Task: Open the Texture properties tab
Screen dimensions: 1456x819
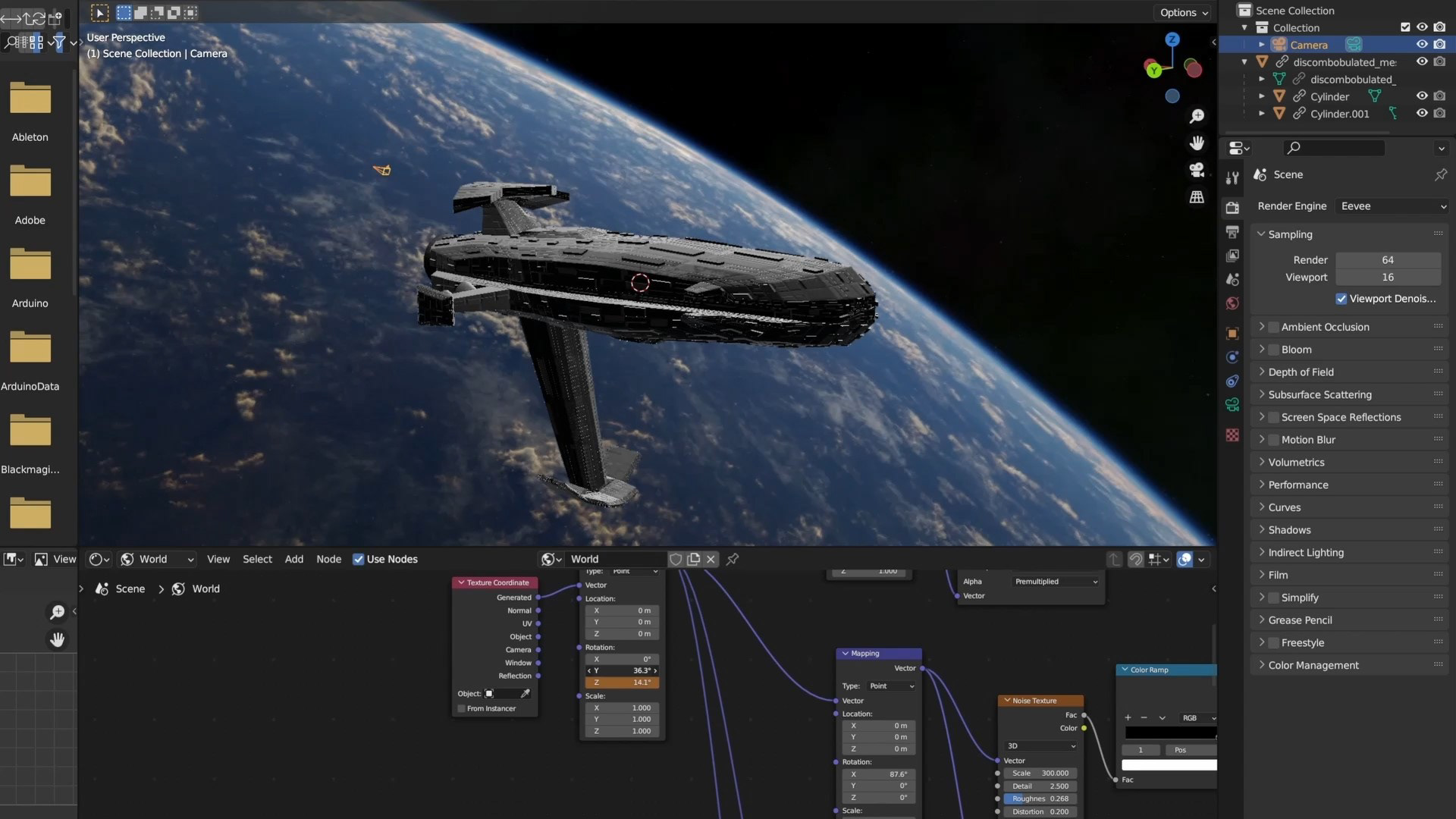Action: pyautogui.click(x=1232, y=435)
